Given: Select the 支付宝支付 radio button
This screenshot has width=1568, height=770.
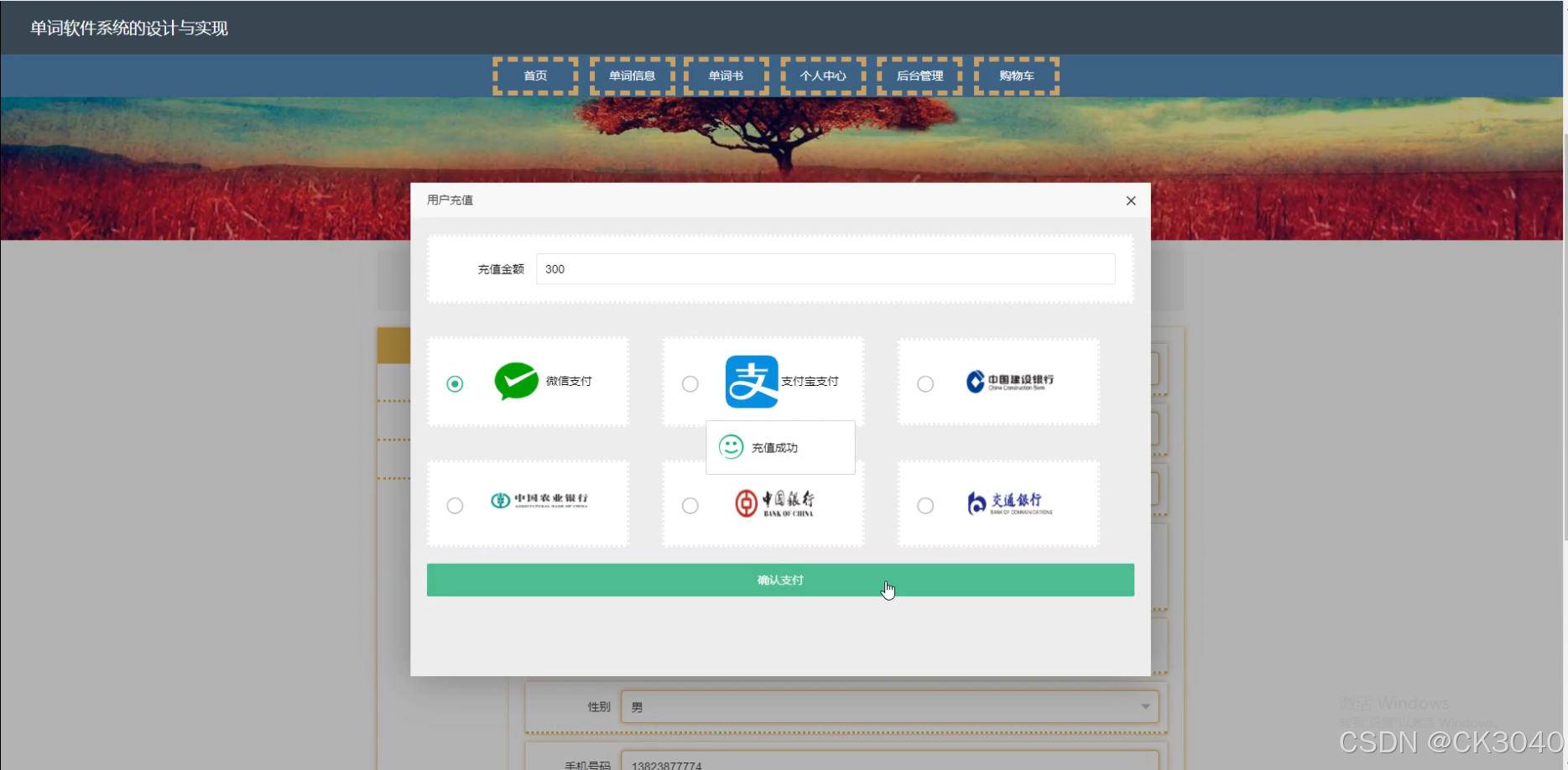Looking at the screenshot, I should 690,383.
